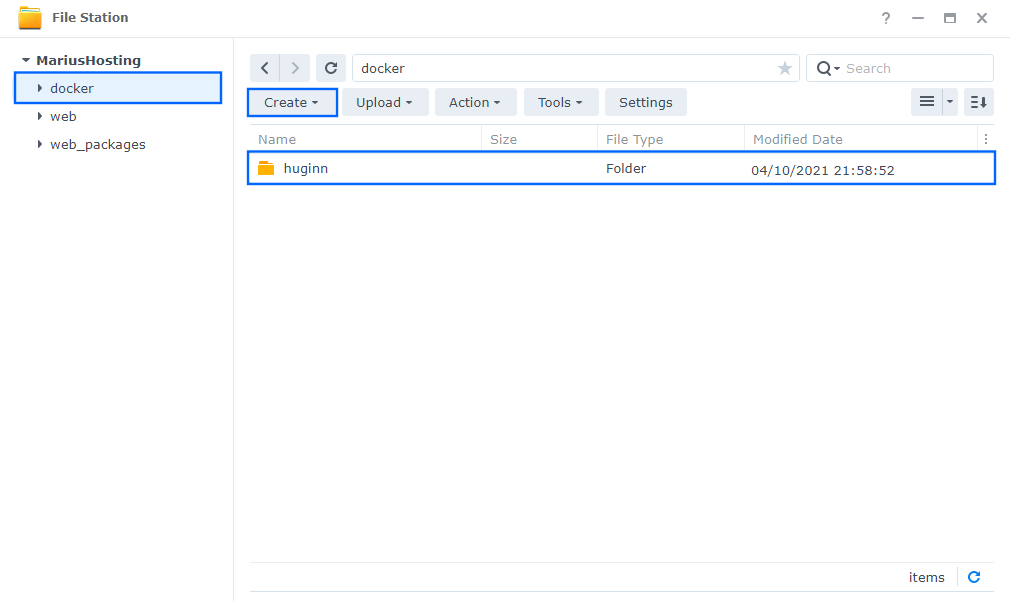Open search options magnifier icon
1010x601 pixels.
coord(827,68)
